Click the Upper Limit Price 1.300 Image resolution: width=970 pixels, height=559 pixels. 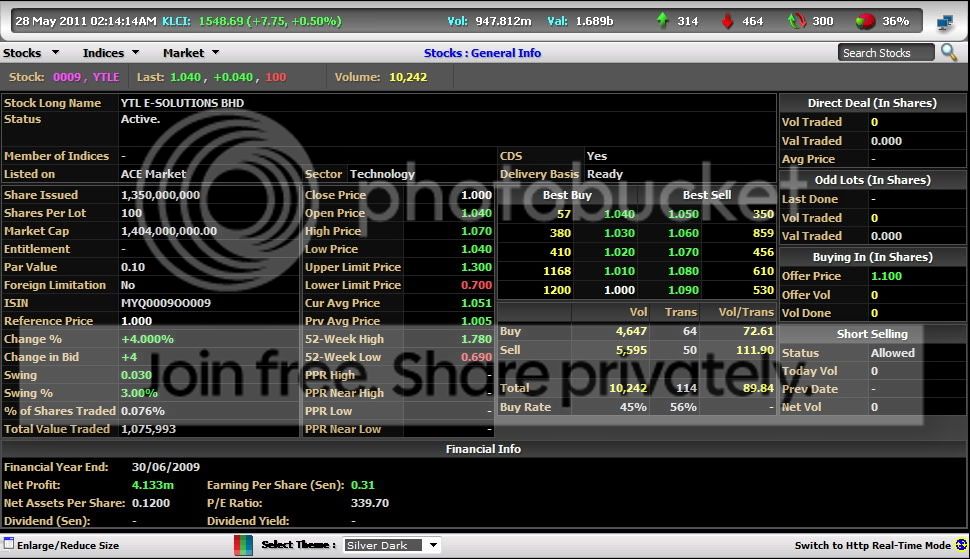[x=476, y=267]
